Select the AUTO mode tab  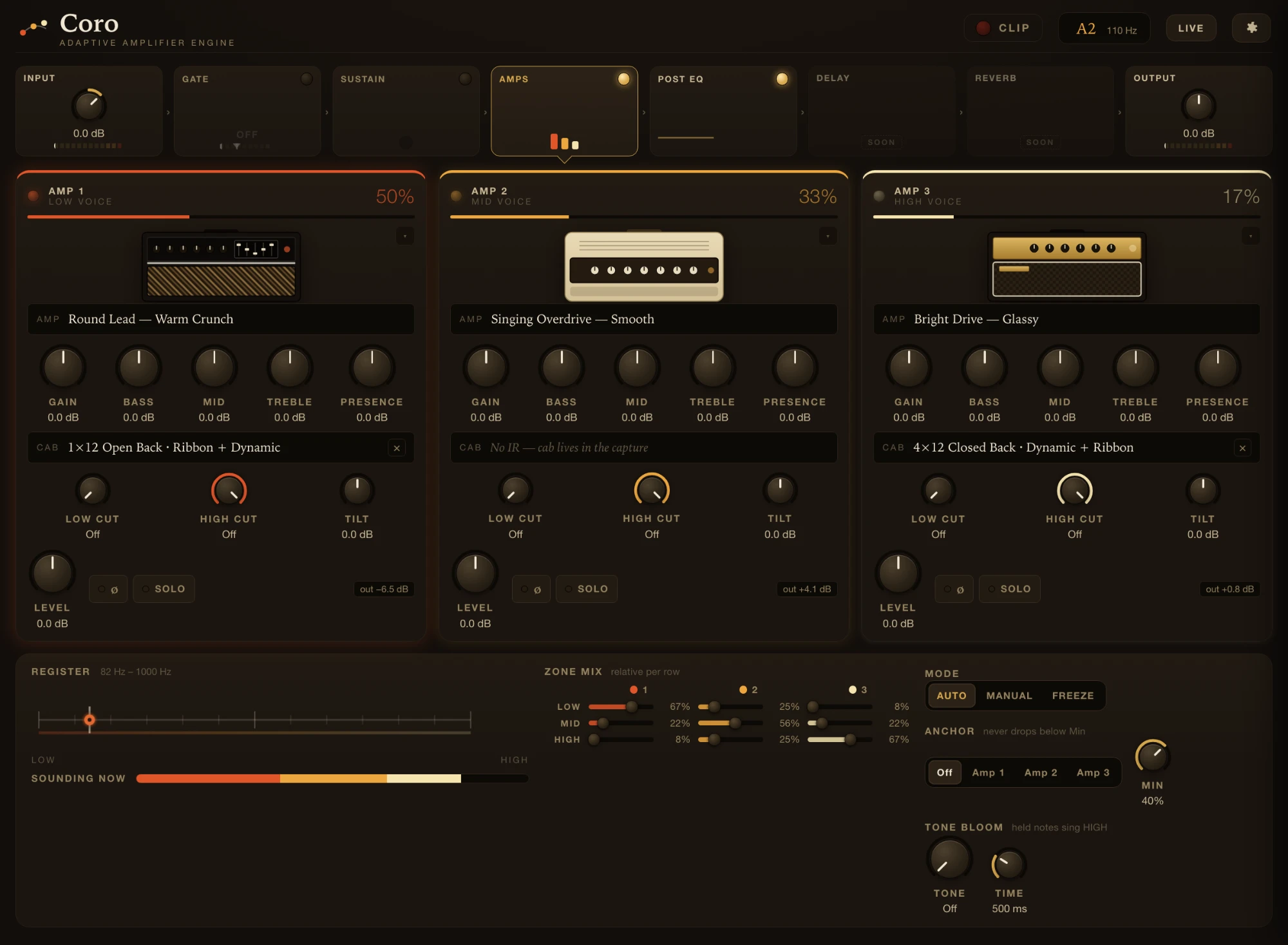(x=951, y=696)
